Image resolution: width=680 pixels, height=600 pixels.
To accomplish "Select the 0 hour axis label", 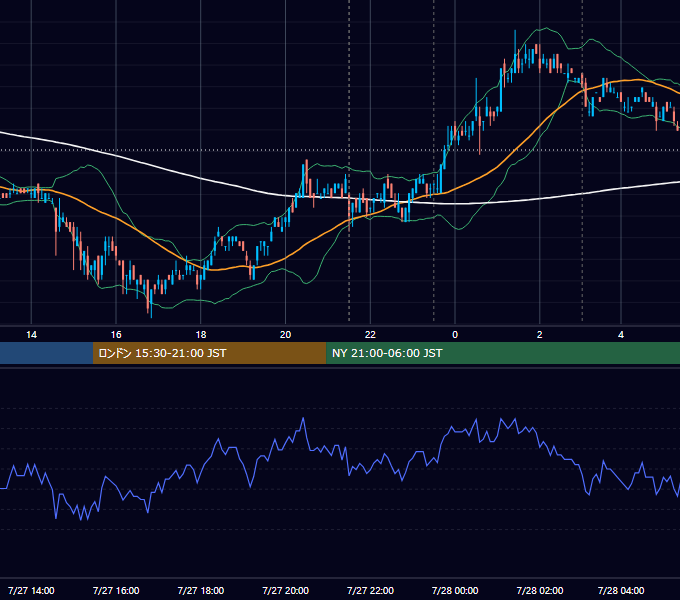I will coord(455,335).
